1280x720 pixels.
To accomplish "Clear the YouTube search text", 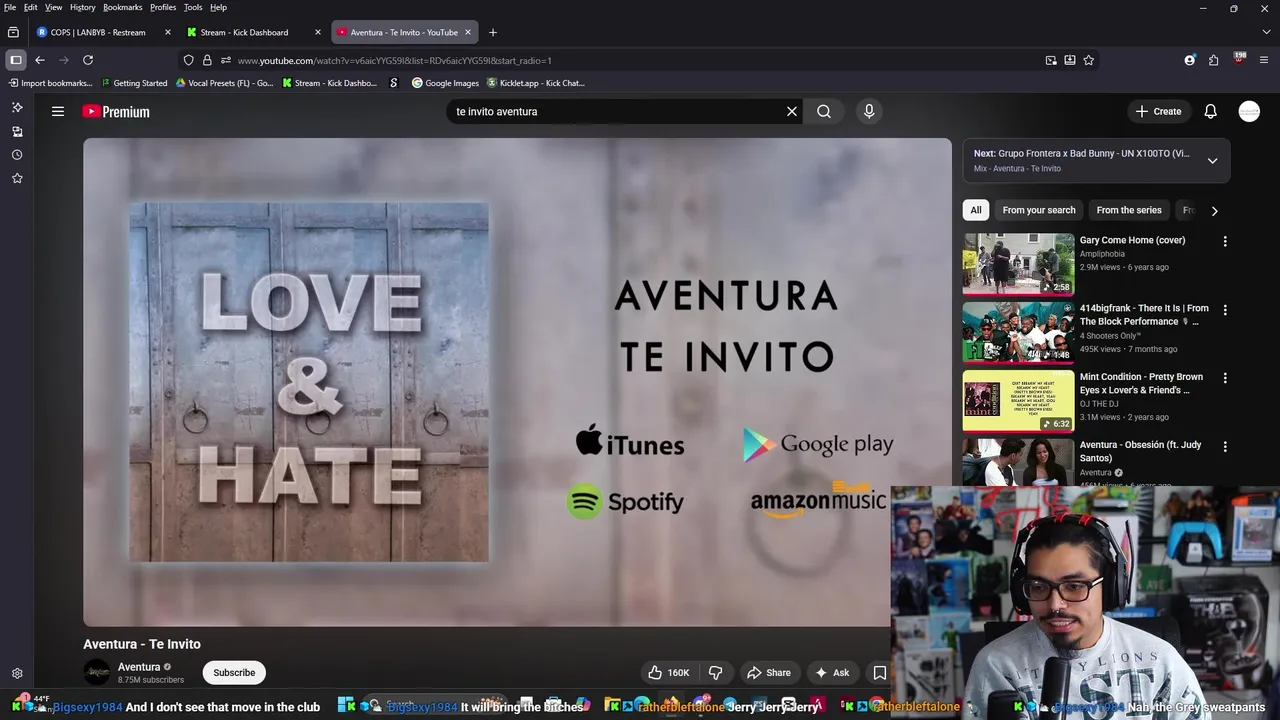I will pyautogui.click(x=792, y=111).
